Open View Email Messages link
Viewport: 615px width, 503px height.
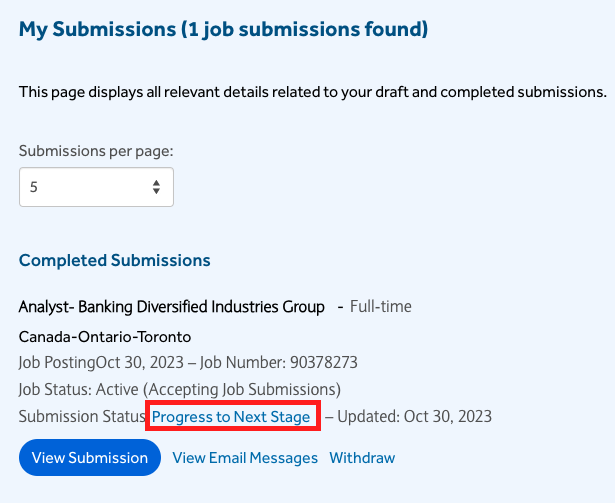click(x=245, y=458)
